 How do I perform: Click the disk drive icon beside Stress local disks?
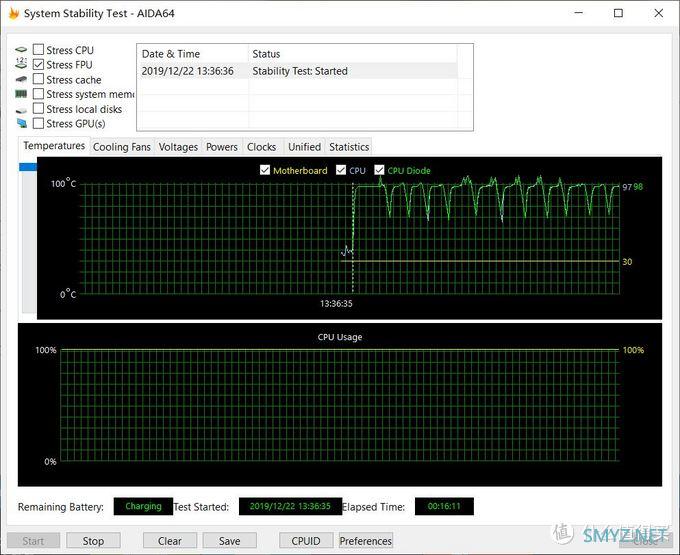[21, 111]
